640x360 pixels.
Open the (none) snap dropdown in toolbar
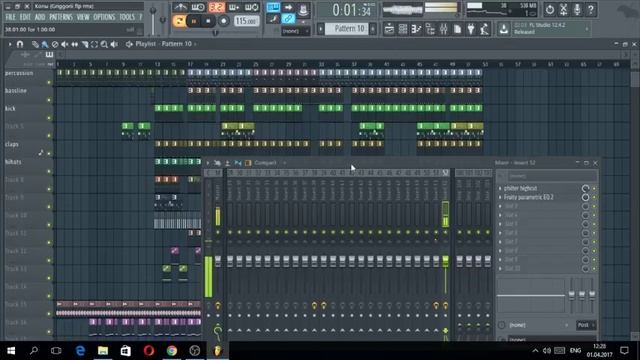[x=296, y=31]
